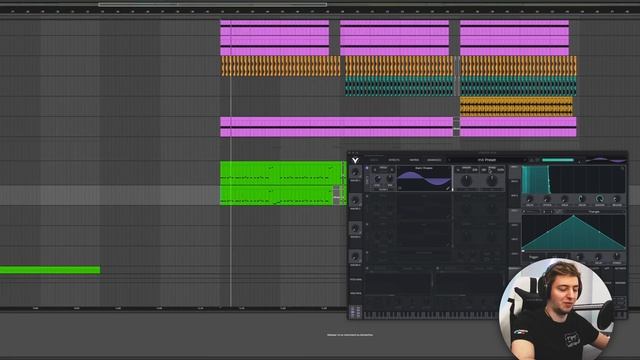Toggle Filter 1 on/off in Vital
This screenshot has width=640, height=360.
coord(367,269)
